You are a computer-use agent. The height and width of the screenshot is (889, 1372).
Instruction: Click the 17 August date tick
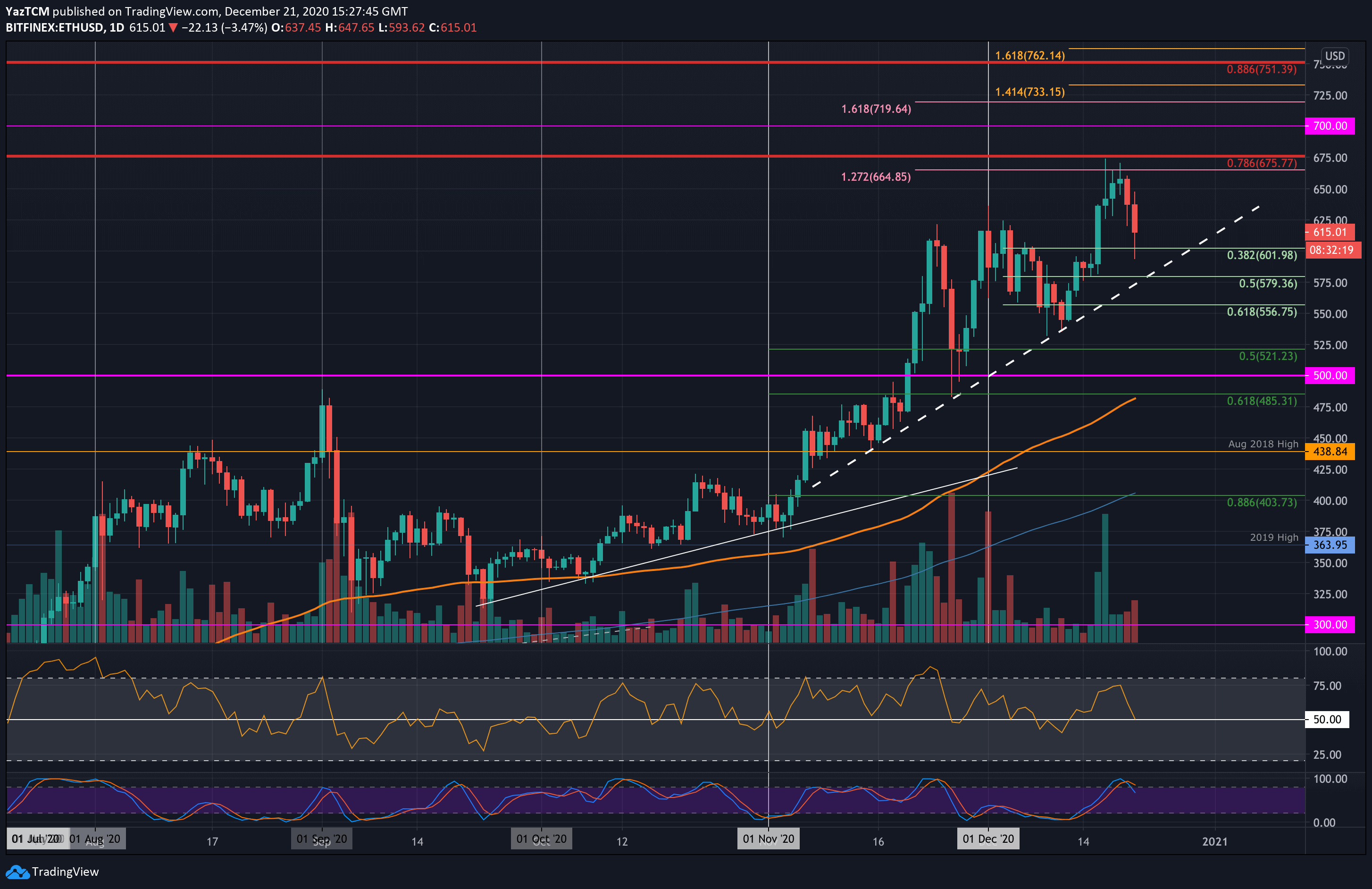[212, 841]
